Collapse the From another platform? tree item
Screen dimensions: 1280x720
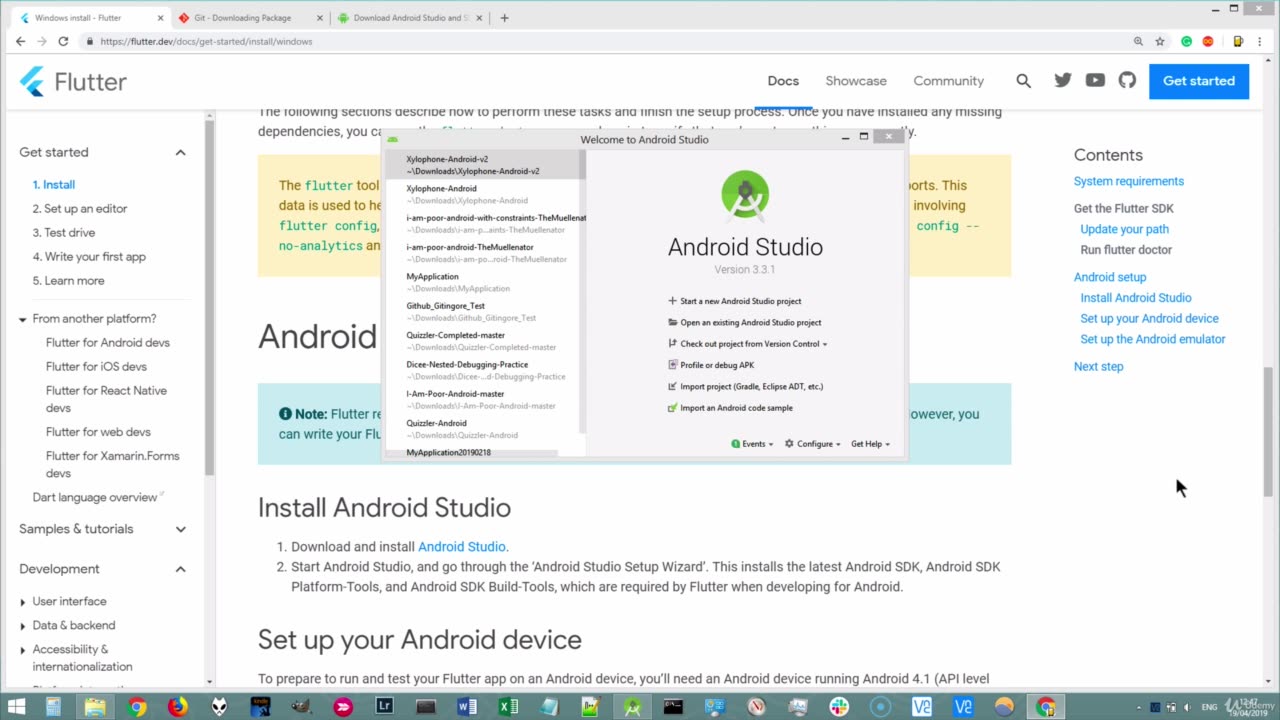point(22,319)
